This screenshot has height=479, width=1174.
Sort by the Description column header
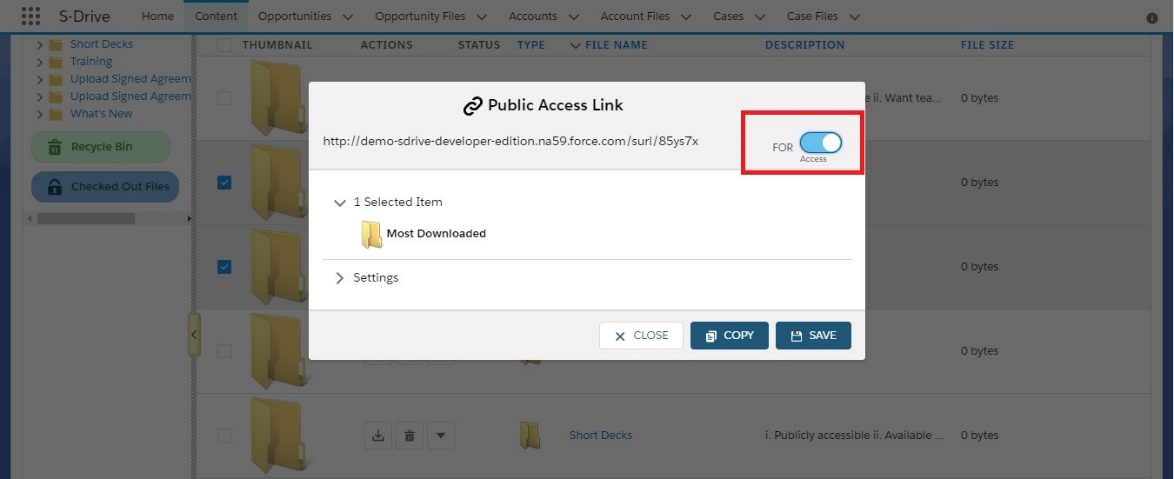pyautogui.click(x=805, y=45)
